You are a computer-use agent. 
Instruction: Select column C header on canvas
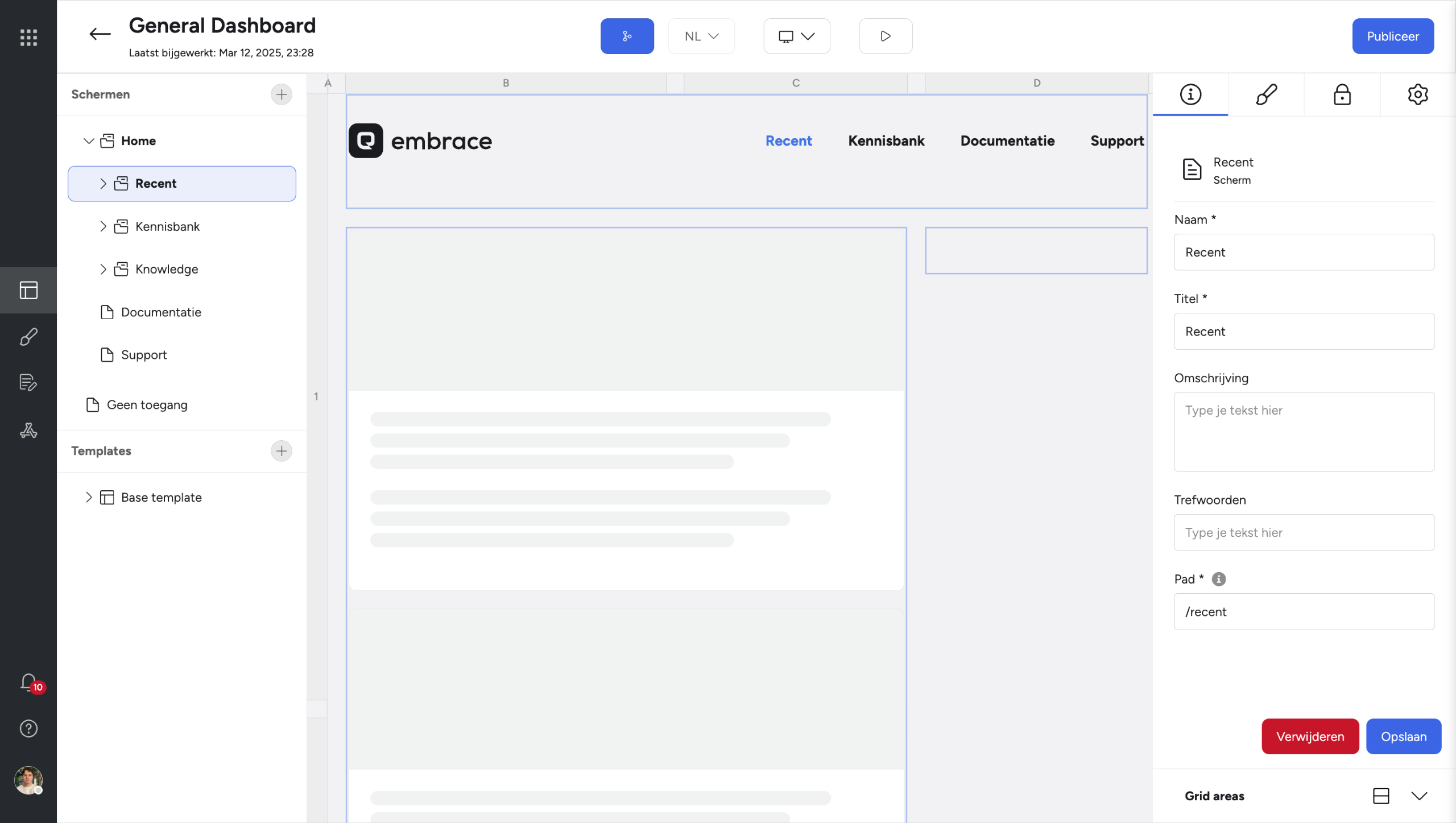pos(796,83)
